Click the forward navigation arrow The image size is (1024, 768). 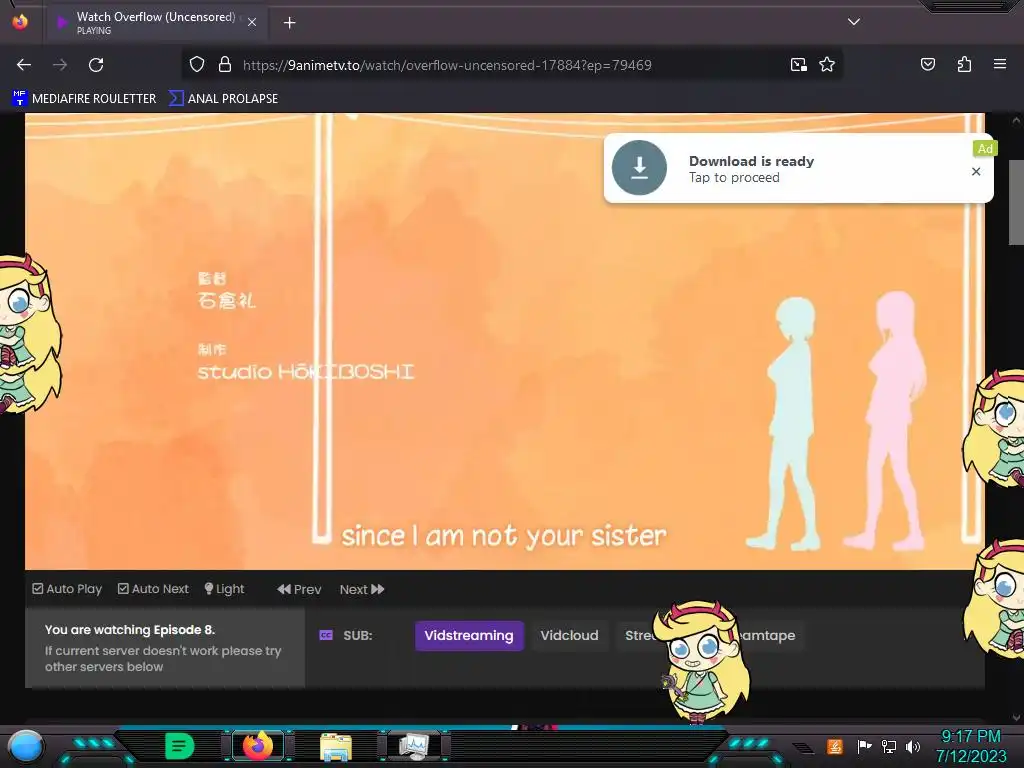point(60,65)
